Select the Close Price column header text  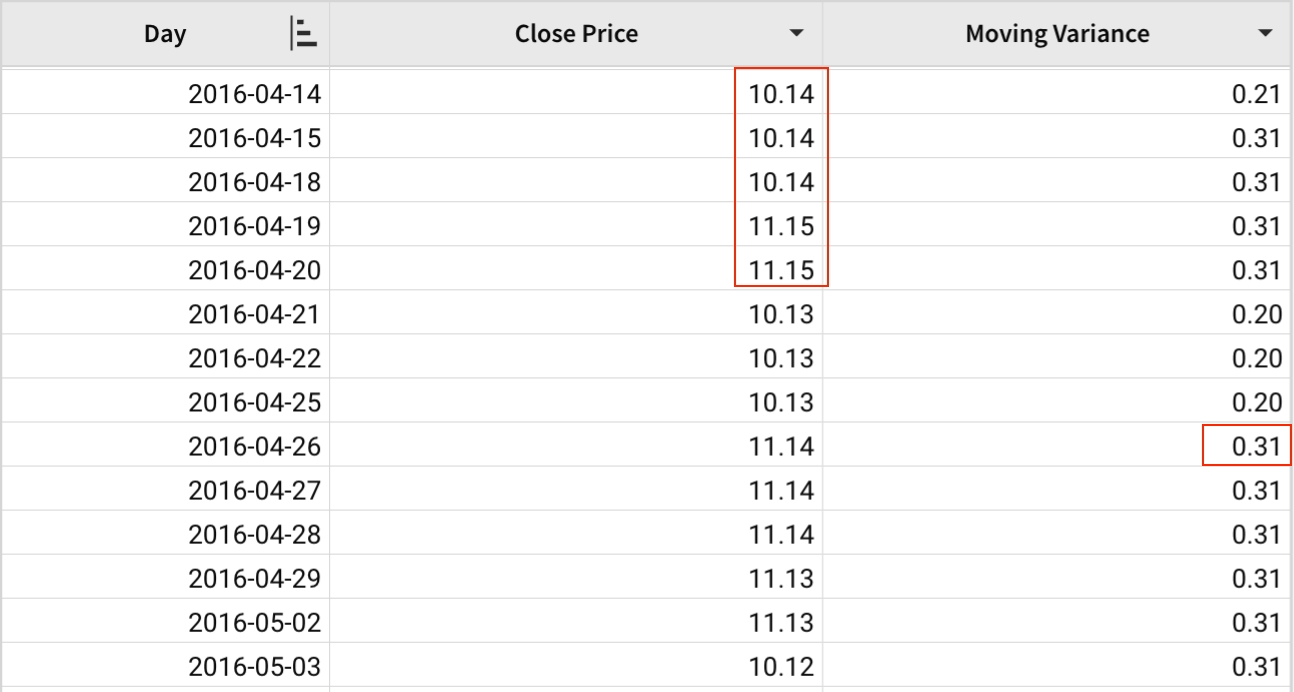[x=576, y=34]
